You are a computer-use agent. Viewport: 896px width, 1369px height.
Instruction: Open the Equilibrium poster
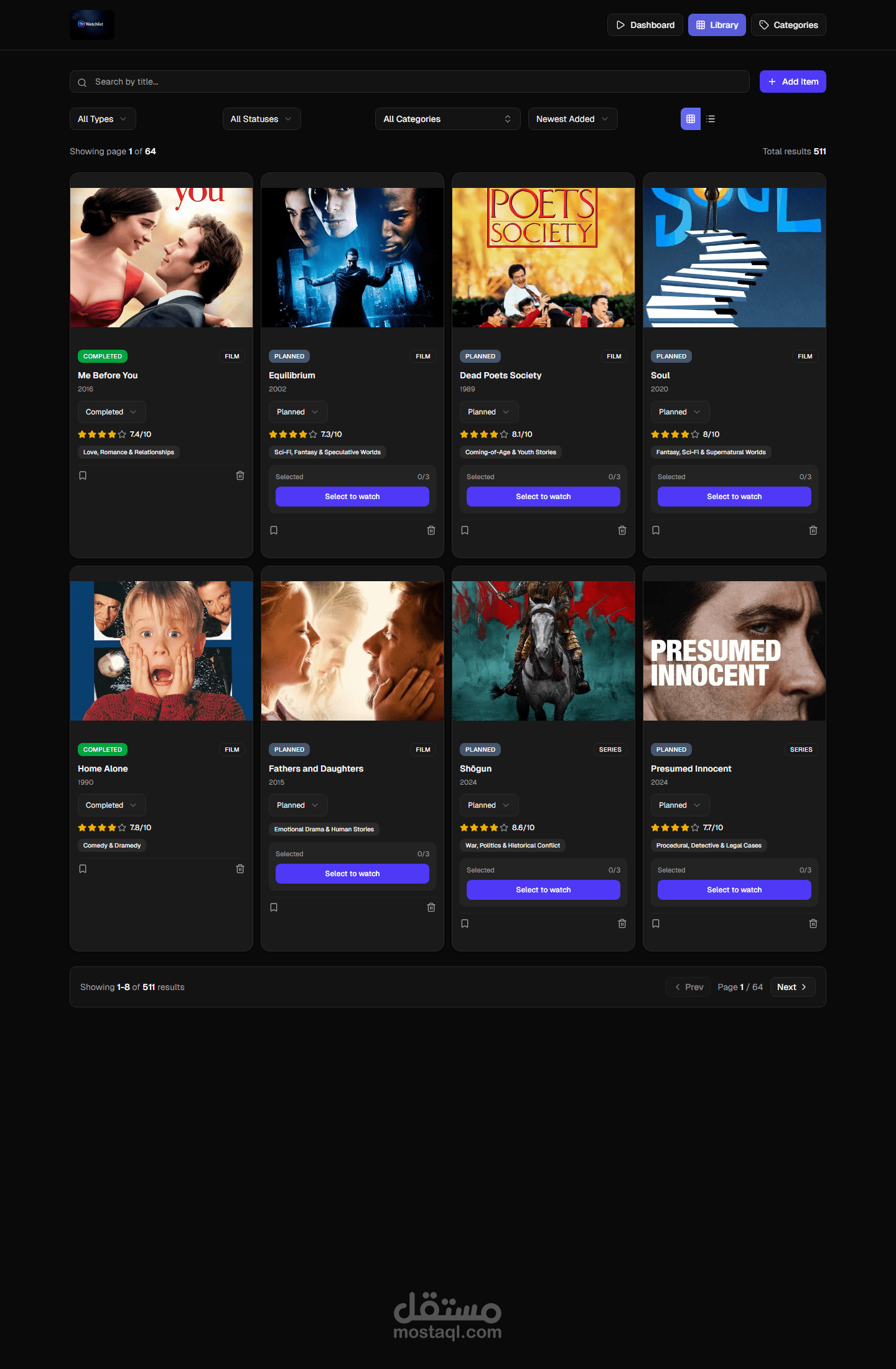[352, 258]
